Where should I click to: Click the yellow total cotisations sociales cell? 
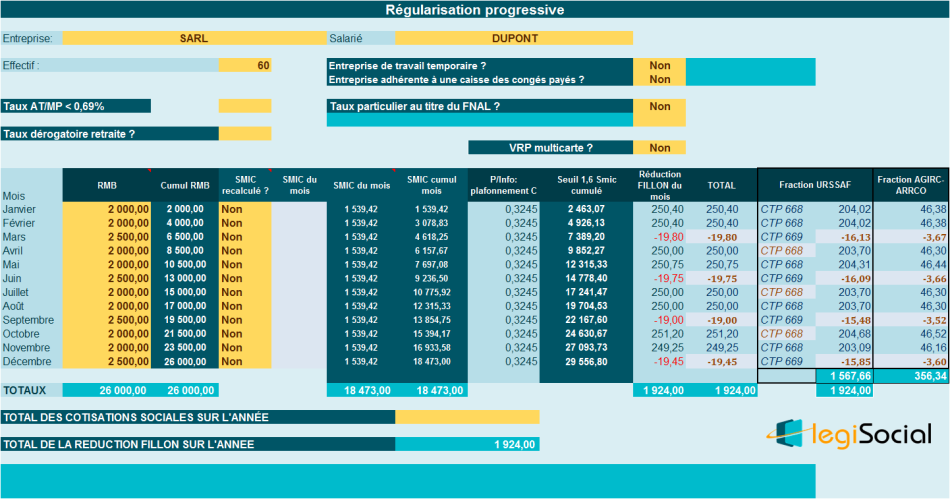(467, 416)
